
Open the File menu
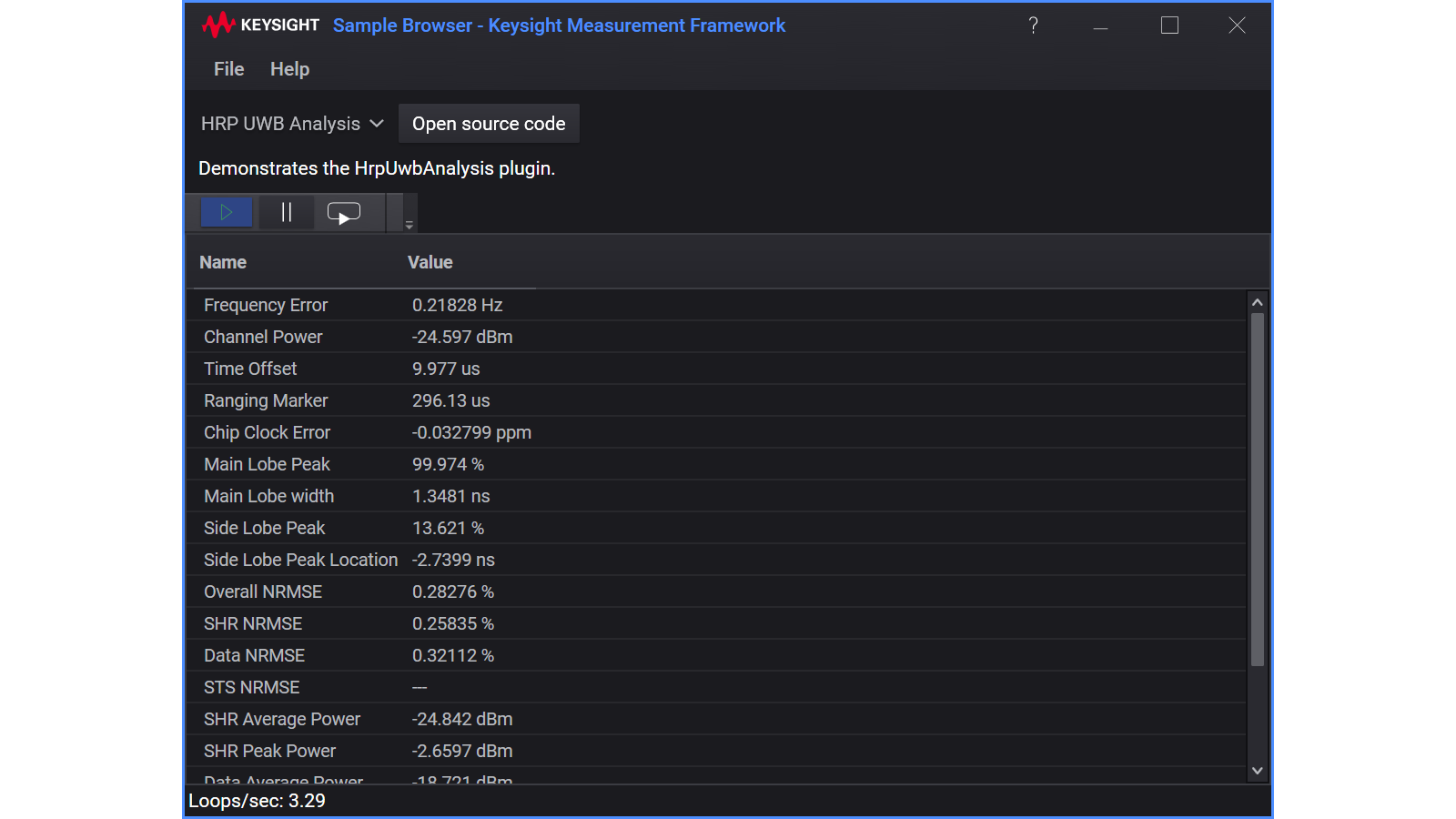pos(228,69)
